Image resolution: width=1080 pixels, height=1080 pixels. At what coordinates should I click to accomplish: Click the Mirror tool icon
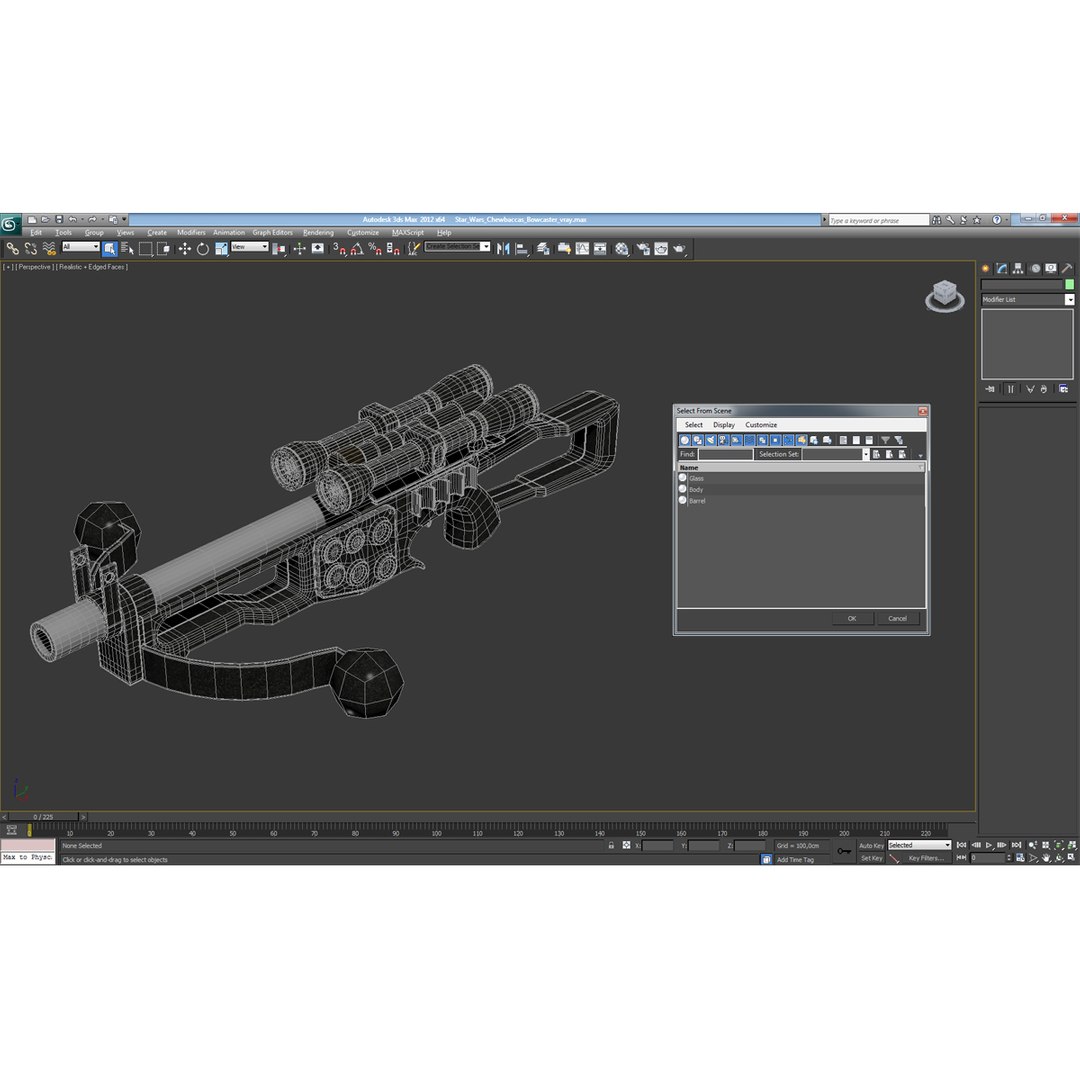[x=503, y=249]
